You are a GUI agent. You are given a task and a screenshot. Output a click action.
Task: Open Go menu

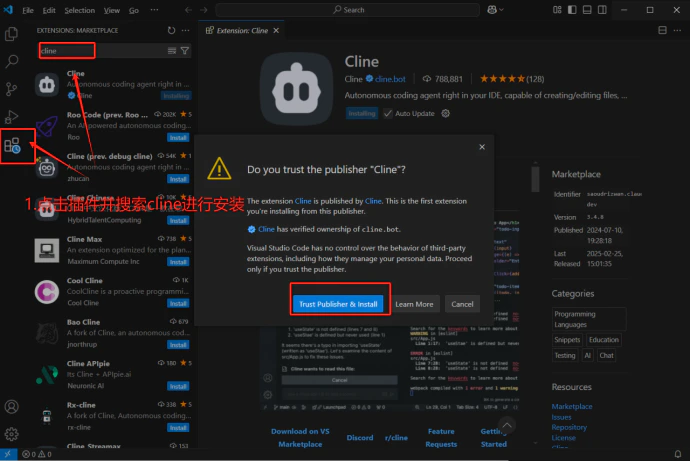point(134,10)
